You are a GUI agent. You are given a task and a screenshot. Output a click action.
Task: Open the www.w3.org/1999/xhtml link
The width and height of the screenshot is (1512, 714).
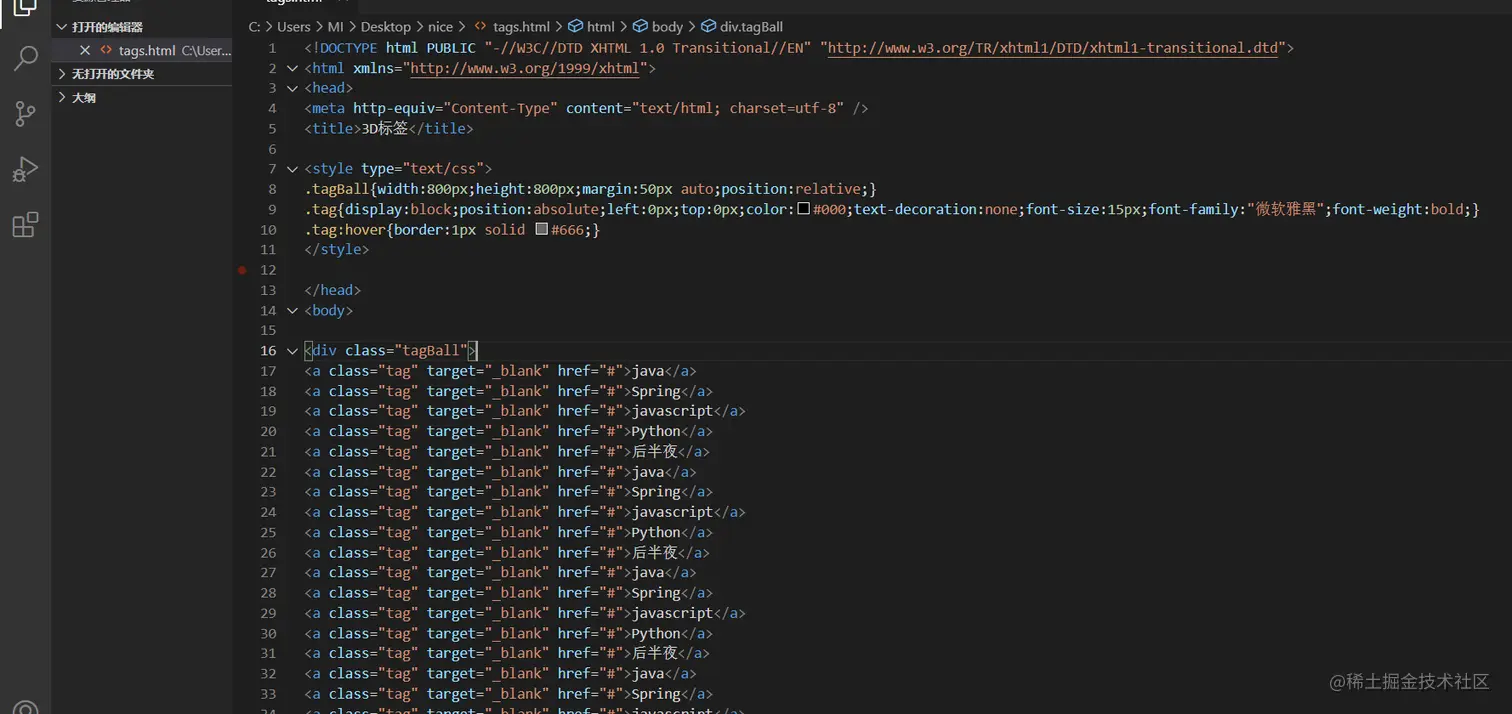coord(524,69)
